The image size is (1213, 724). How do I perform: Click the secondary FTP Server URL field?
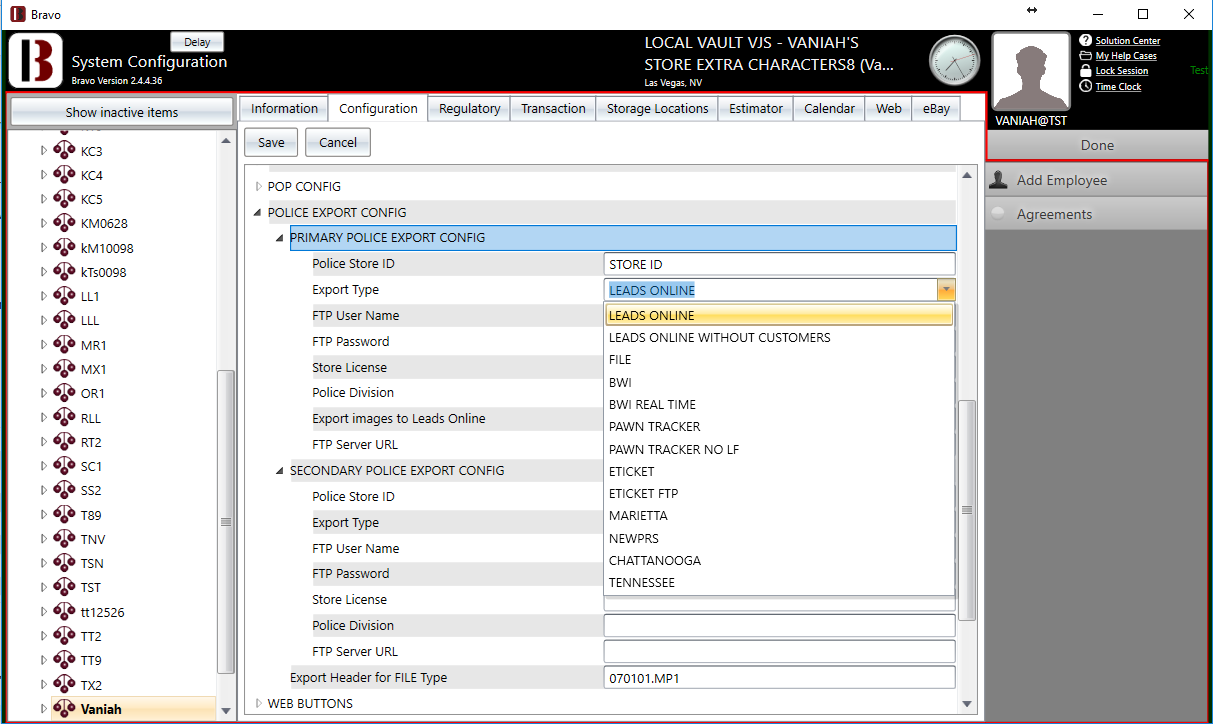tap(780, 651)
